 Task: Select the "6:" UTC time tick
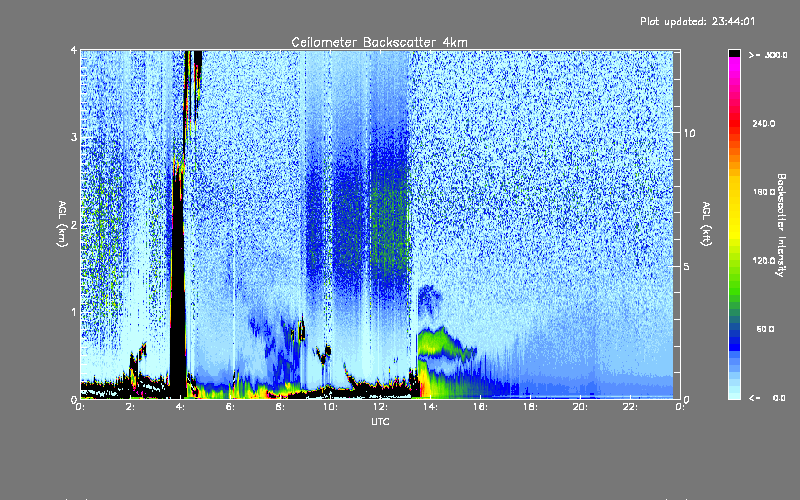pyautogui.click(x=230, y=407)
